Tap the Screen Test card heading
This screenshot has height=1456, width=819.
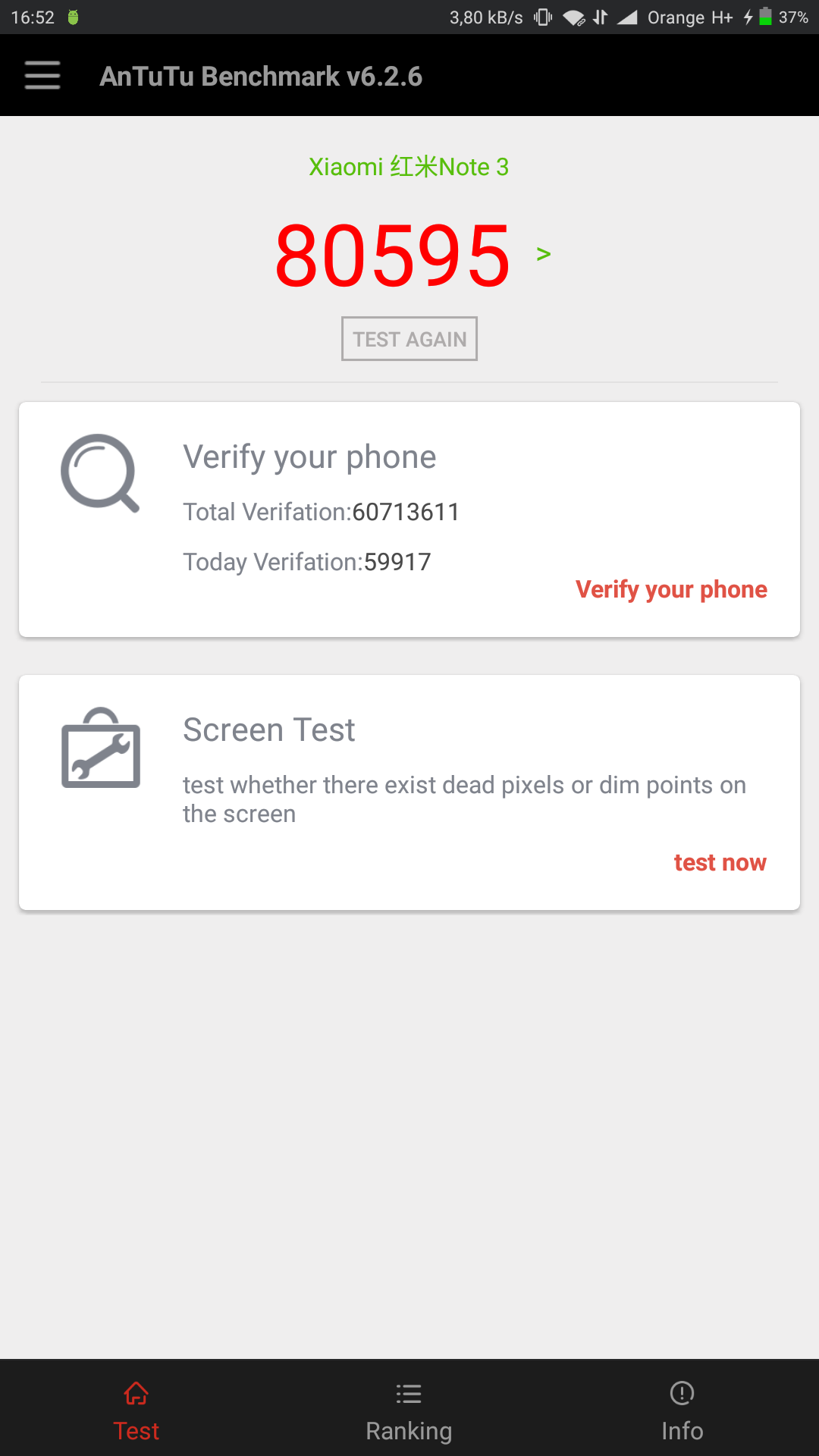269,730
